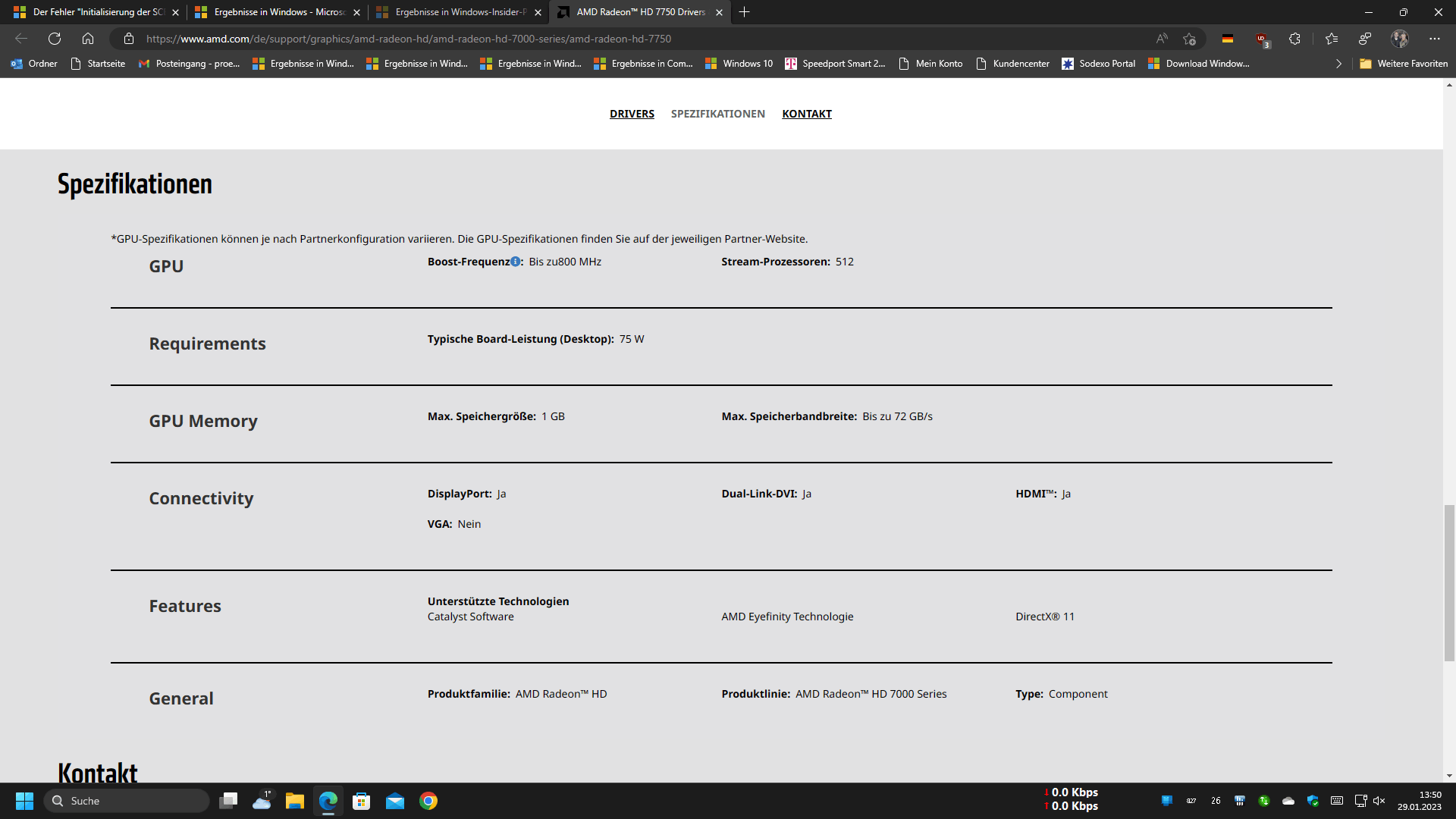Screen dimensions: 1456x819
Task: Open File Explorer from the taskbar
Action: (x=295, y=801)
